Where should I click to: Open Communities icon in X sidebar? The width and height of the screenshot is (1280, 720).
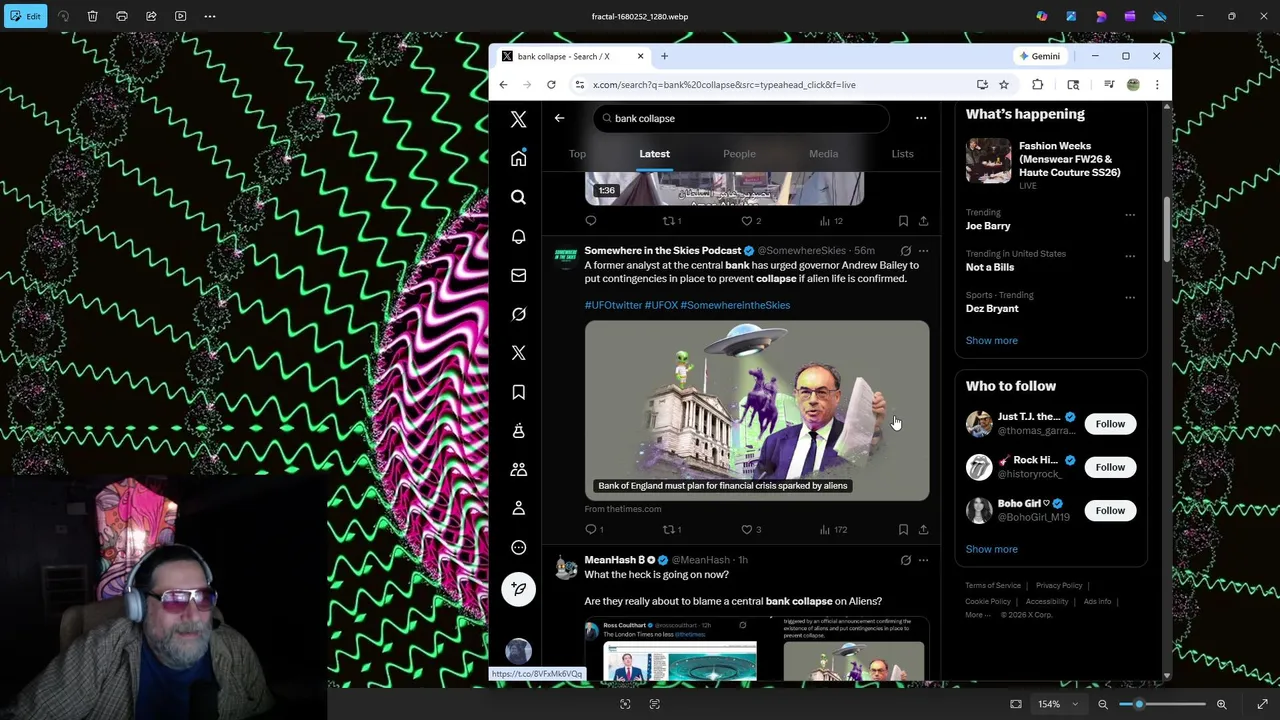coord(518,469)
